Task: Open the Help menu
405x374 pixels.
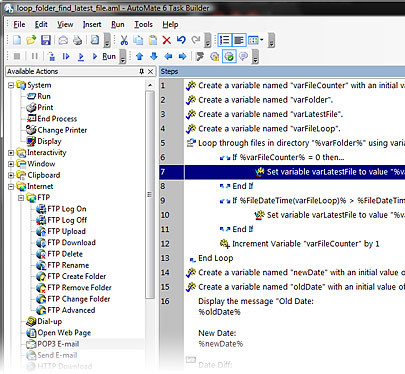Action: point(170,25)
